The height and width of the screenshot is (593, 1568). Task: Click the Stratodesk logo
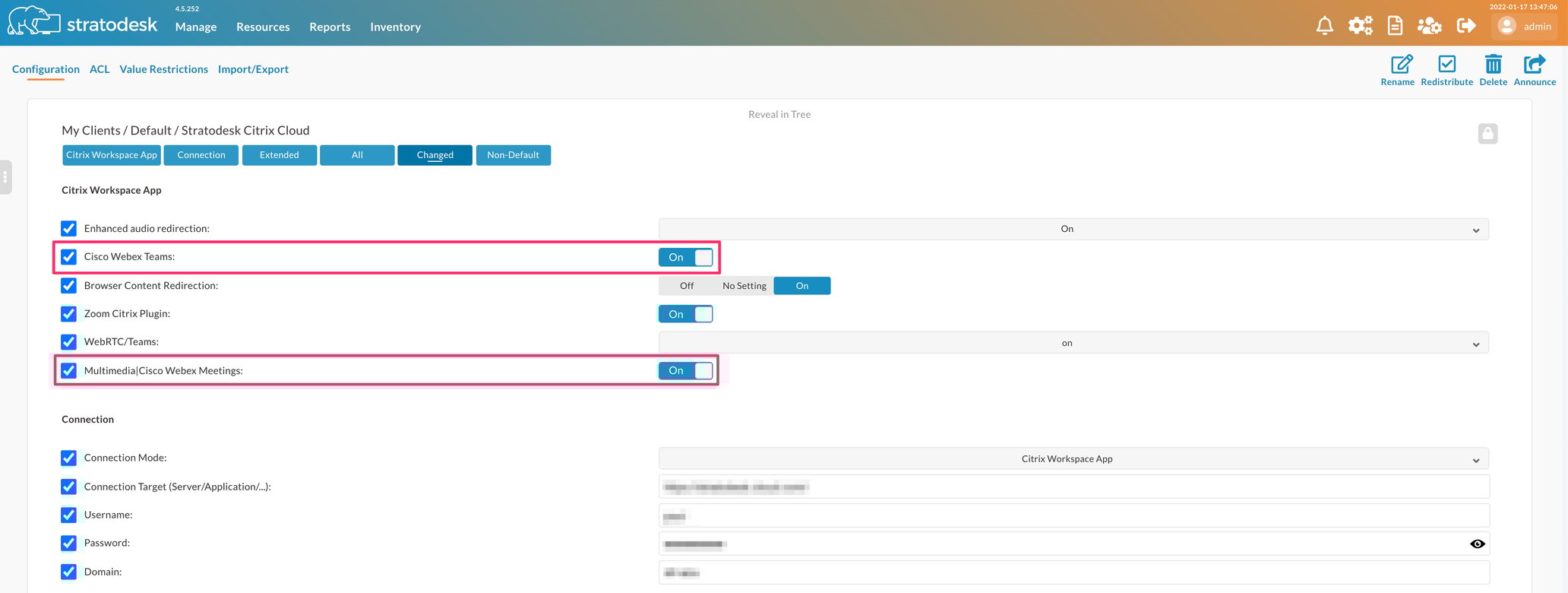point(83,22)
